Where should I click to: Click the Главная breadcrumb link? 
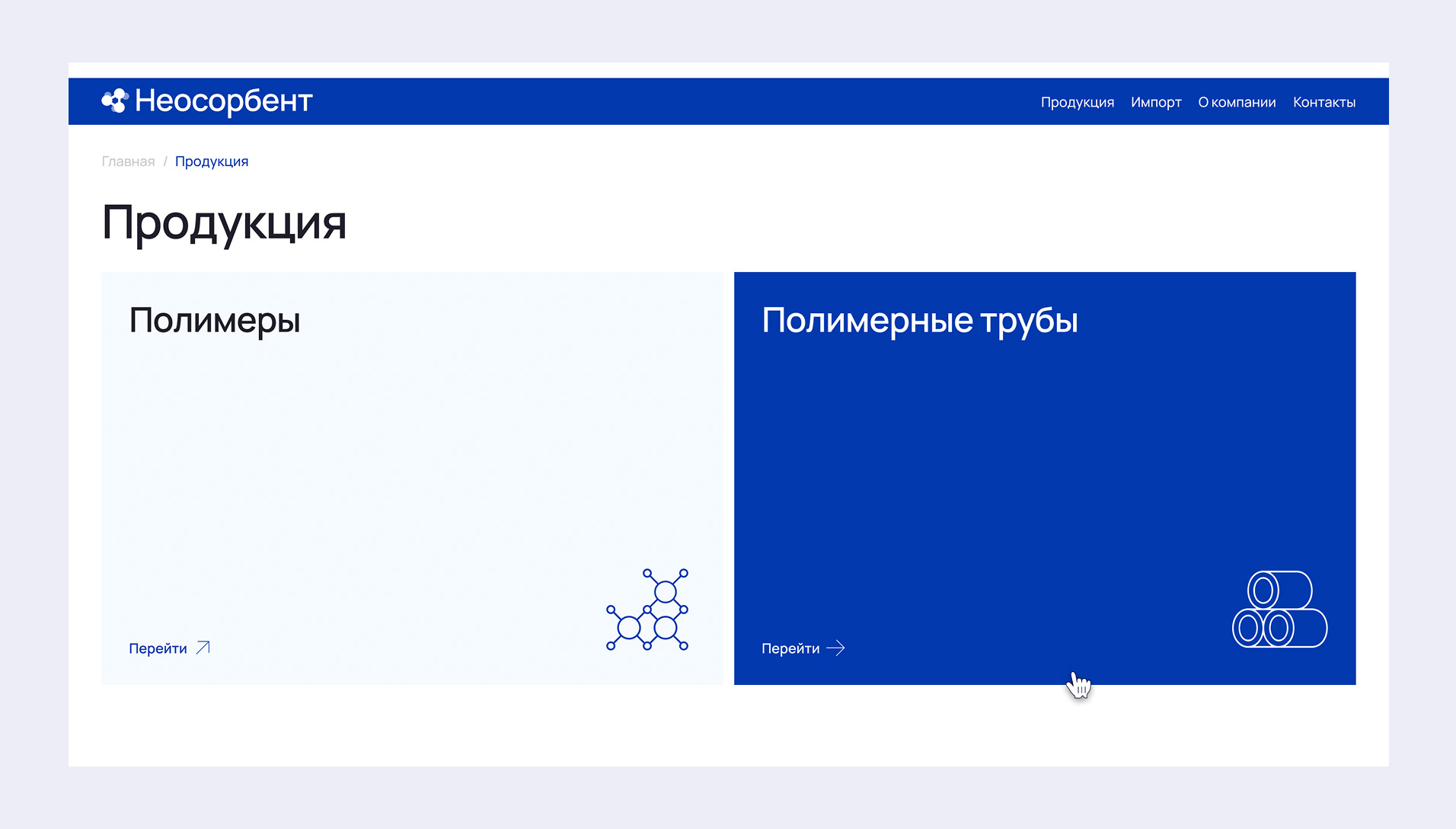pos(128,162)
